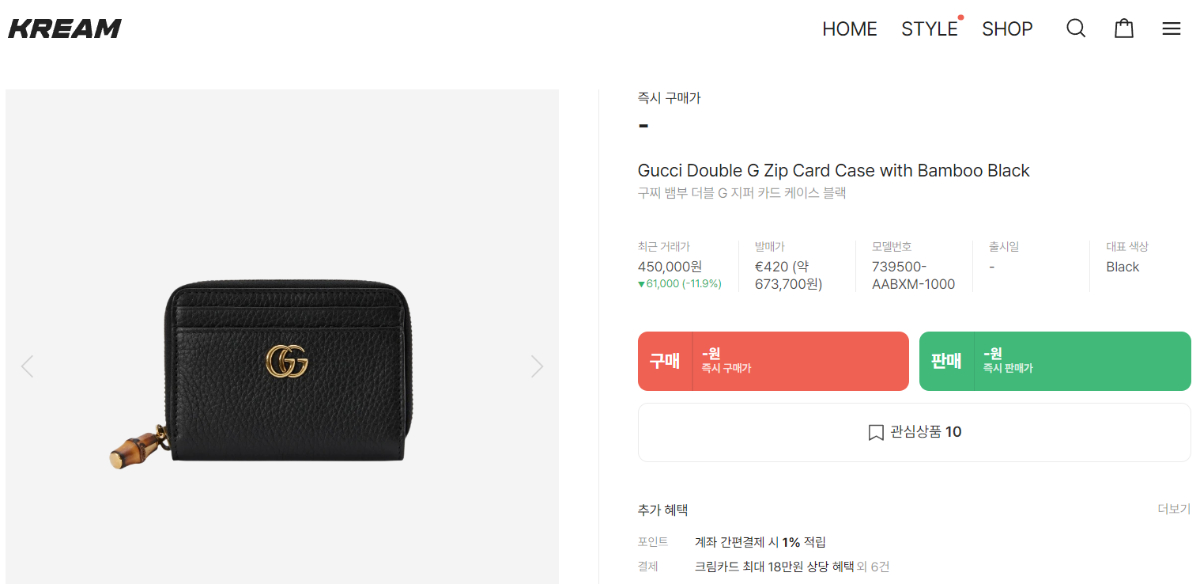Open the SHOP menu item
The height and width of the screenshot is (584, 1200).
(1007, 29)
